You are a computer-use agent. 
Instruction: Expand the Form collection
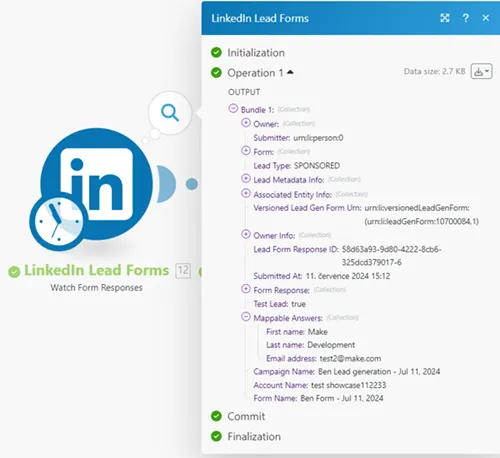246,151
